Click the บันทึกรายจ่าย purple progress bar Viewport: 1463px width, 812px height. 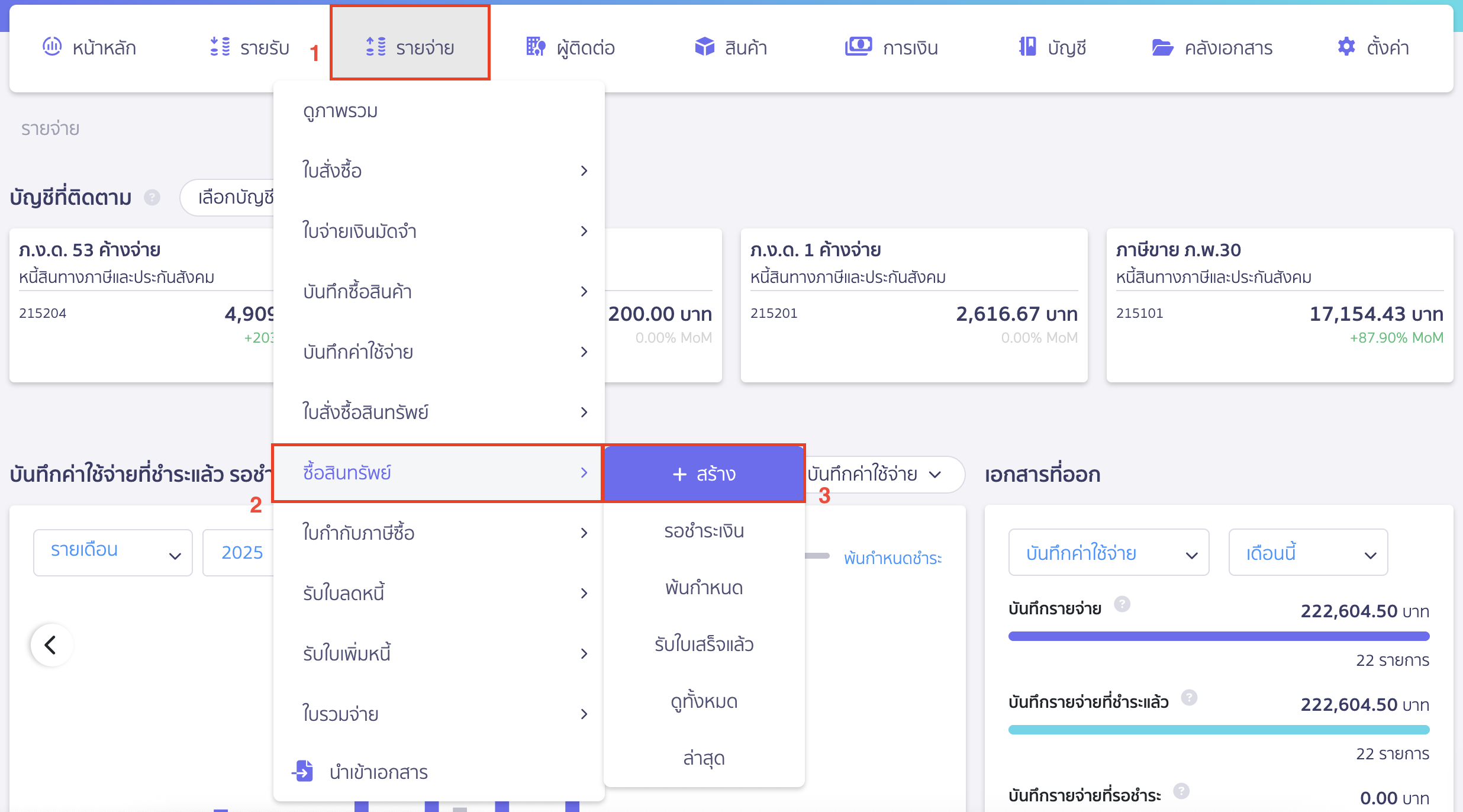point(1219,636)
